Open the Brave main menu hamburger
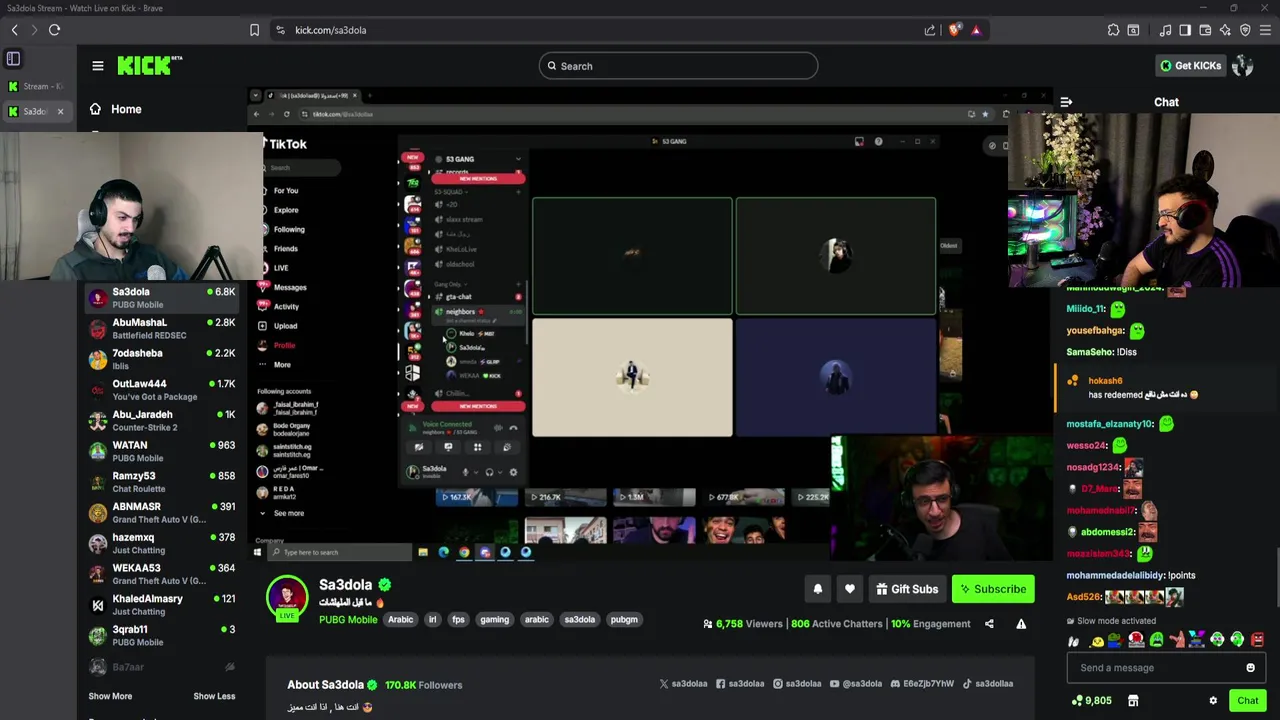The height and width of the screenshot is (720, 1280). pyautogui.click(x=1265, y=30)
